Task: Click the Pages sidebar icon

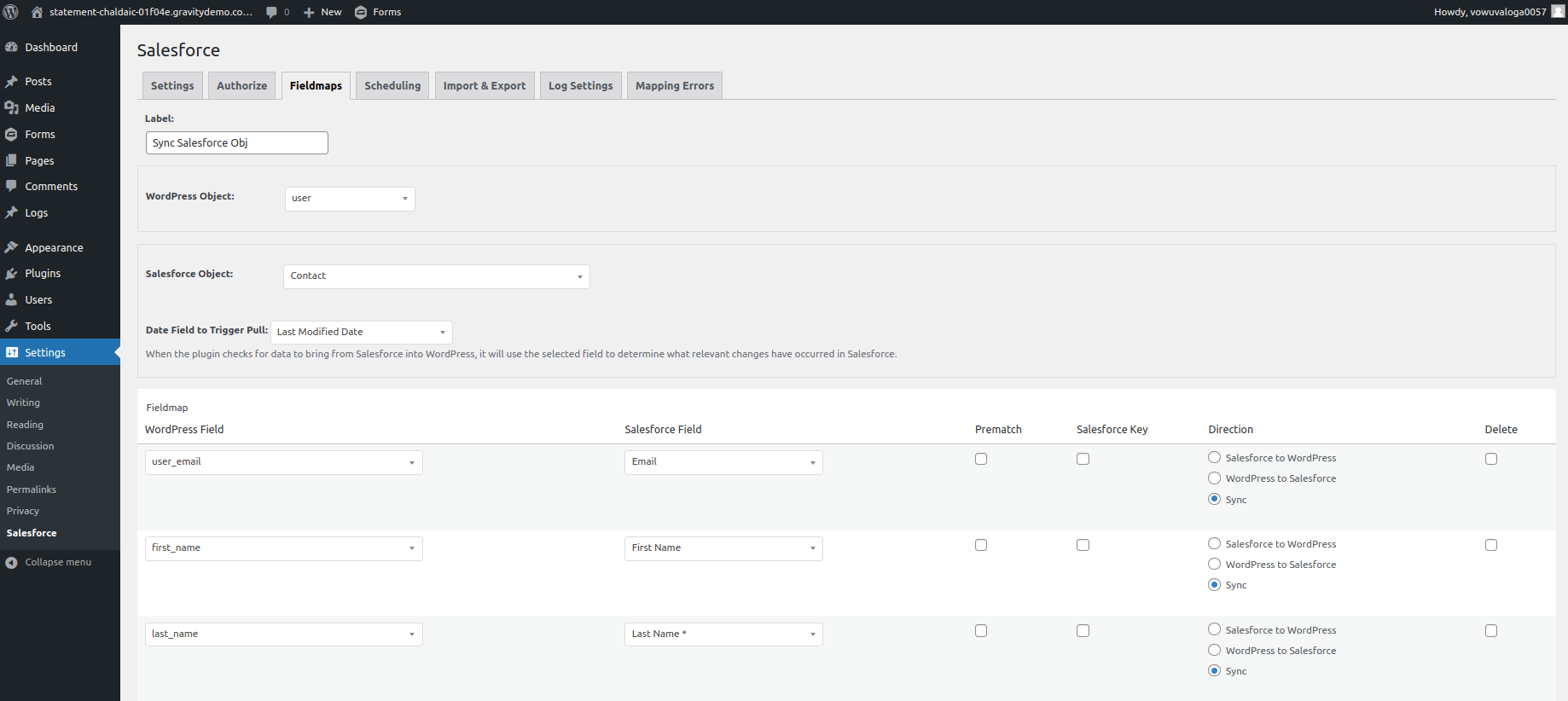Action: (12, 161)
